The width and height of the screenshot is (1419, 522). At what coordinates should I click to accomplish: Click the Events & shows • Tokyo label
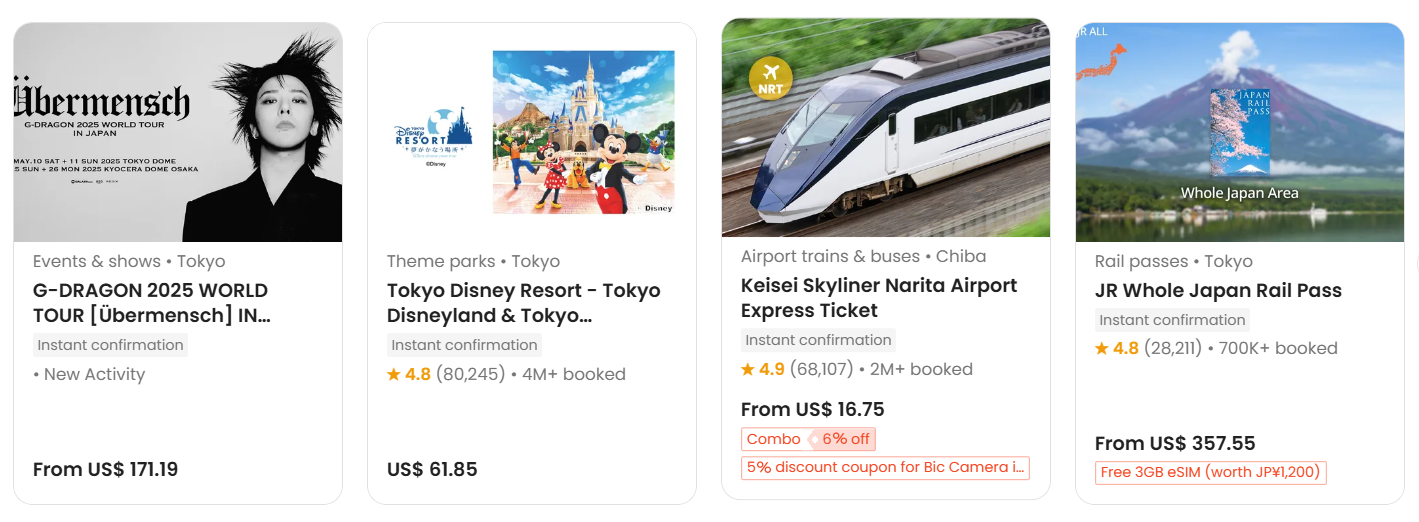[x=129, y=261]
